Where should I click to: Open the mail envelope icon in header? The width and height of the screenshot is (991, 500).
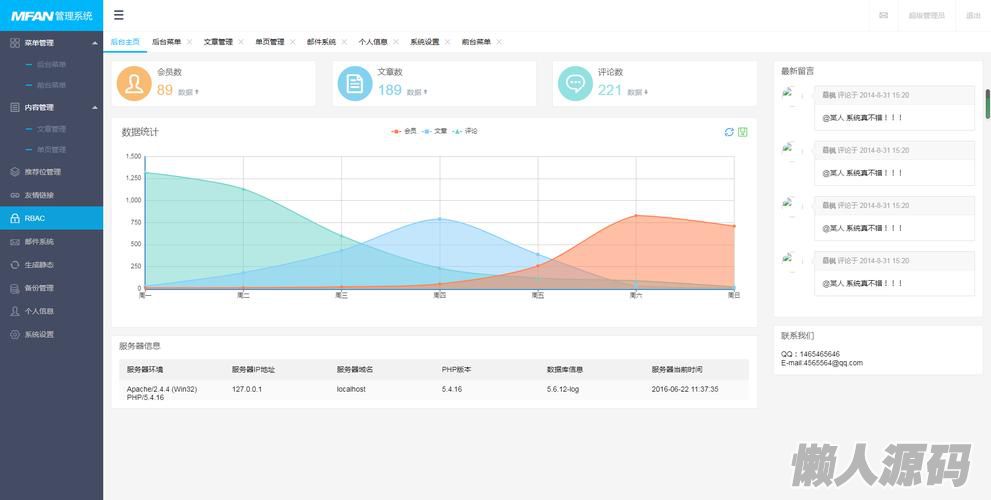[883, 16]
